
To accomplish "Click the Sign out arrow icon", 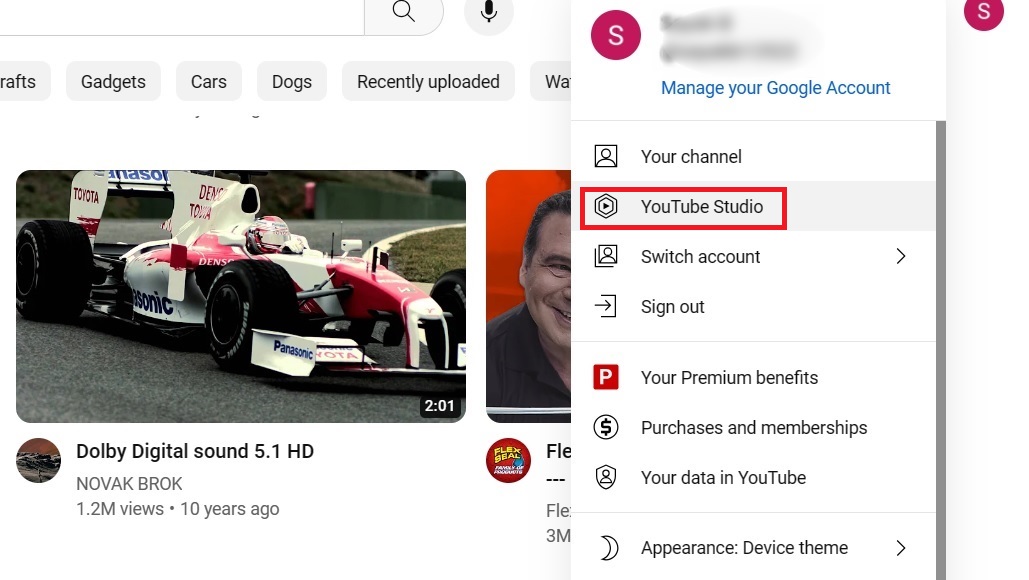I will pos(605,306).
